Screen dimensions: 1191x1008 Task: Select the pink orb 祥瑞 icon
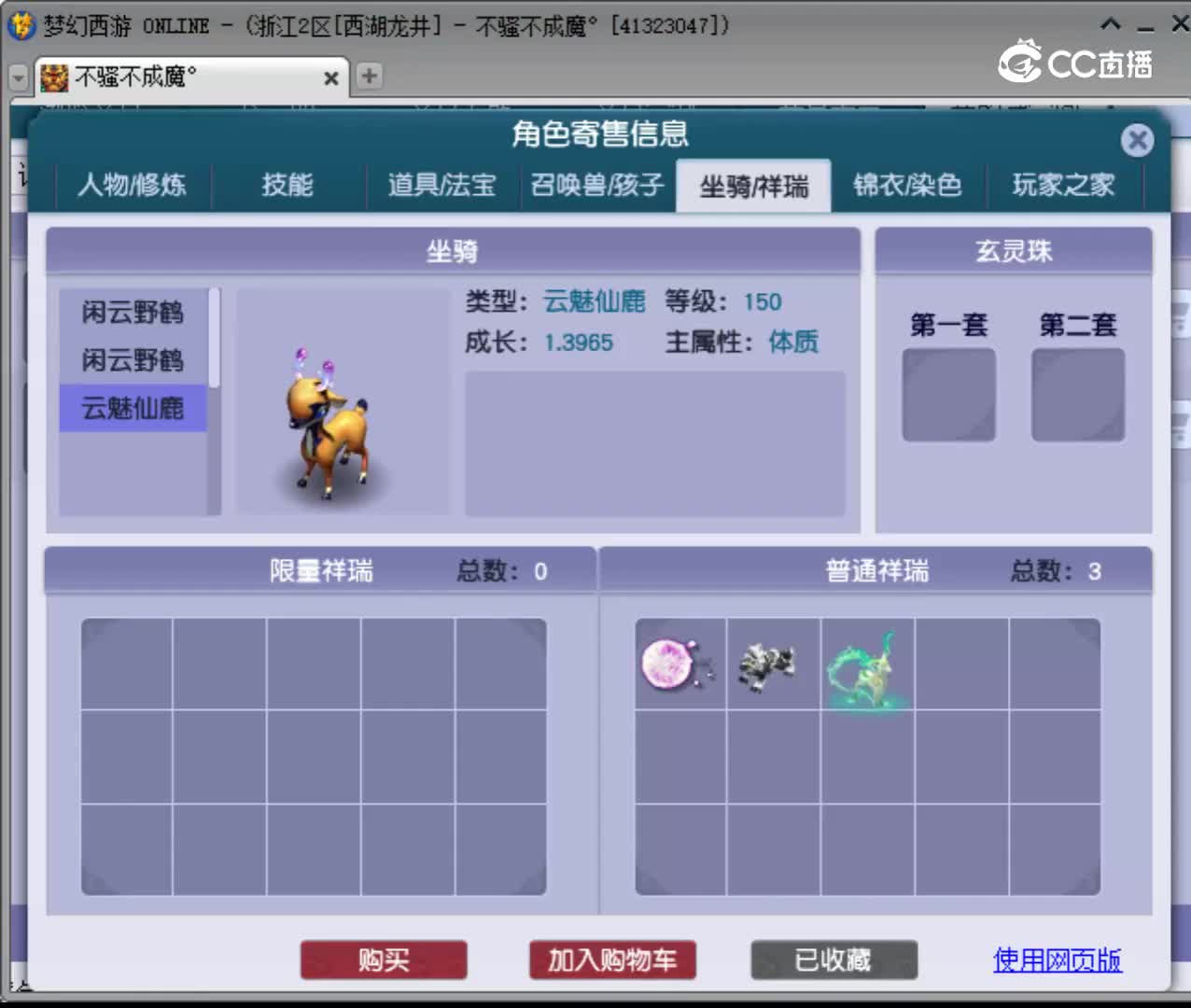point(680,665)
